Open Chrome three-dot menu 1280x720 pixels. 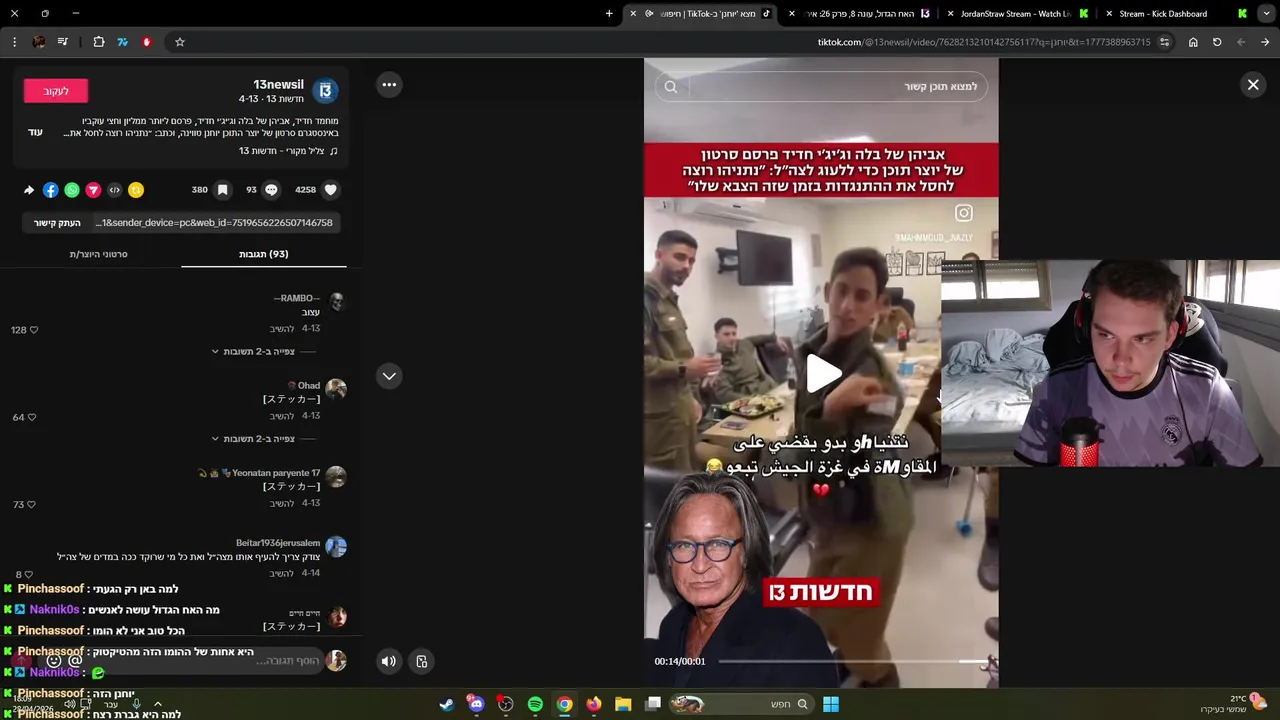pos(14,42)
